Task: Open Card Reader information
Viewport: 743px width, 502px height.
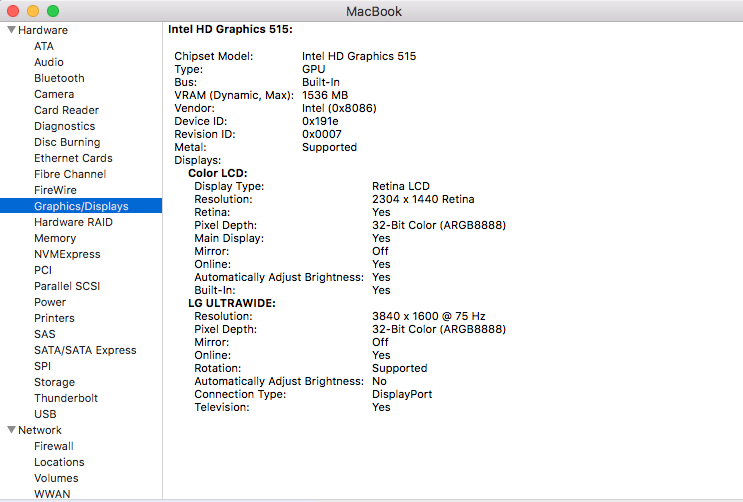Action: 66,110
